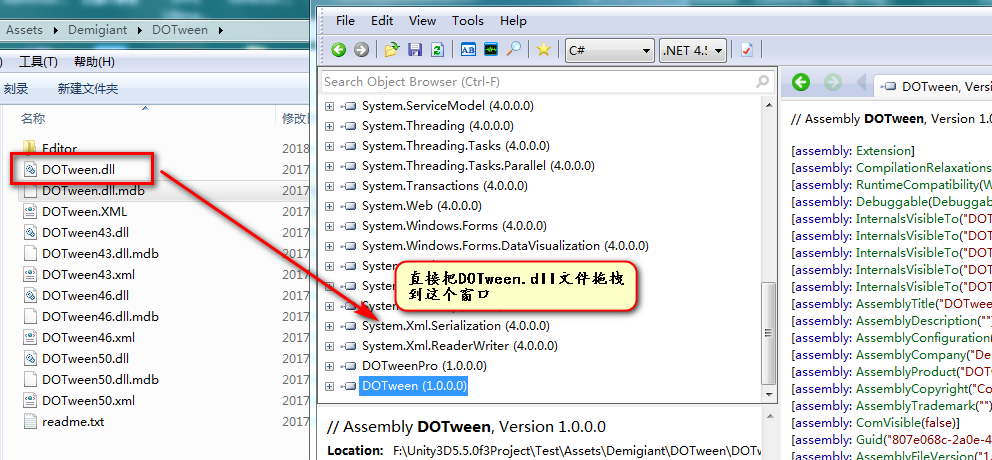Expand the System.Windows.Forms (4.0.0.0) node

(330, 227)
